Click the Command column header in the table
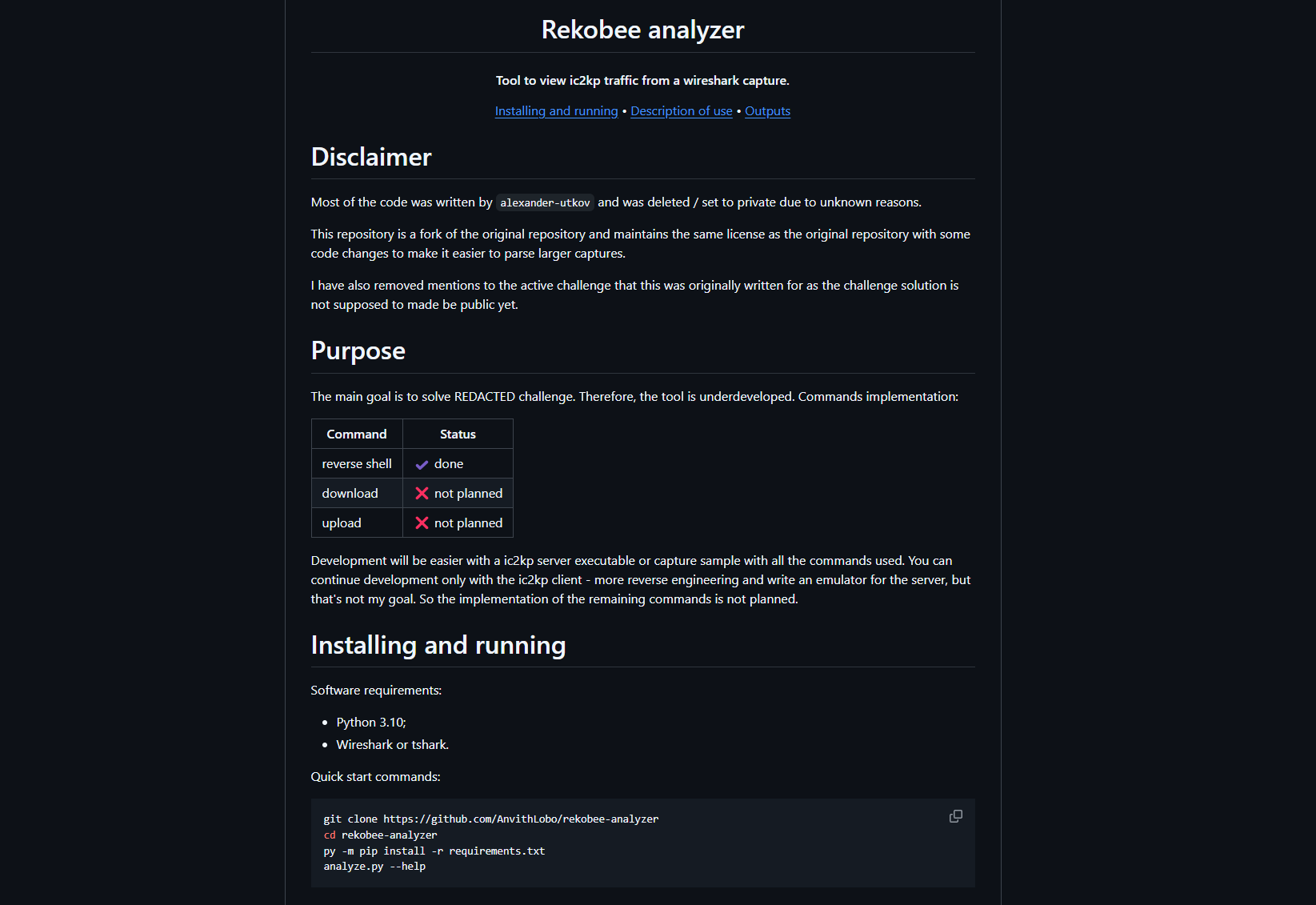The image size is (1316, 905). tap(357, 434)
